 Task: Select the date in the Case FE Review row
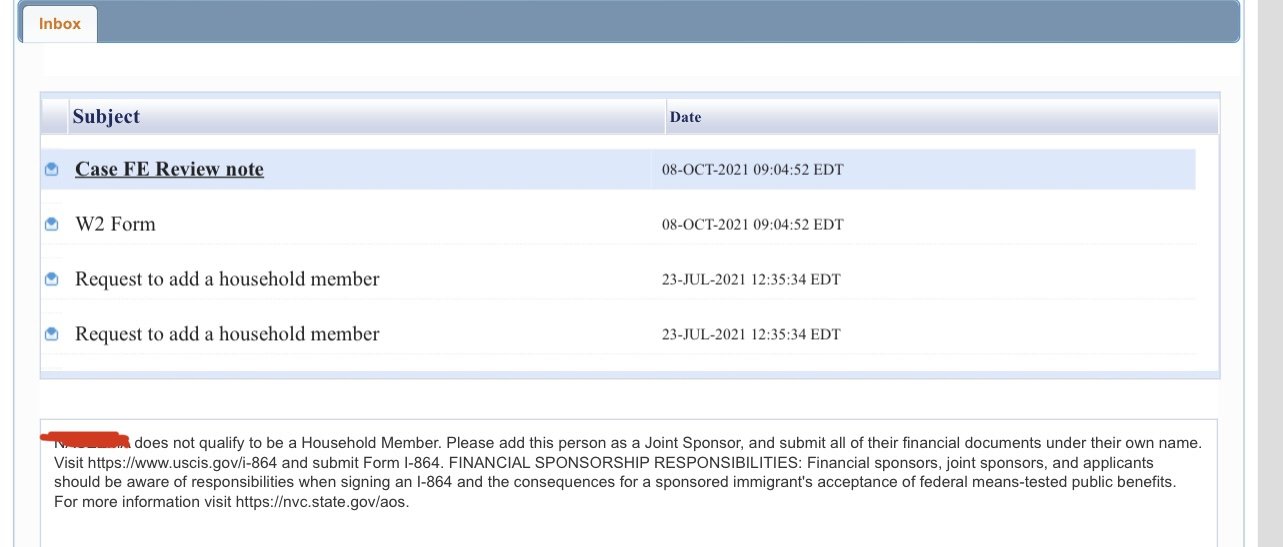click(x=752, y=170)
